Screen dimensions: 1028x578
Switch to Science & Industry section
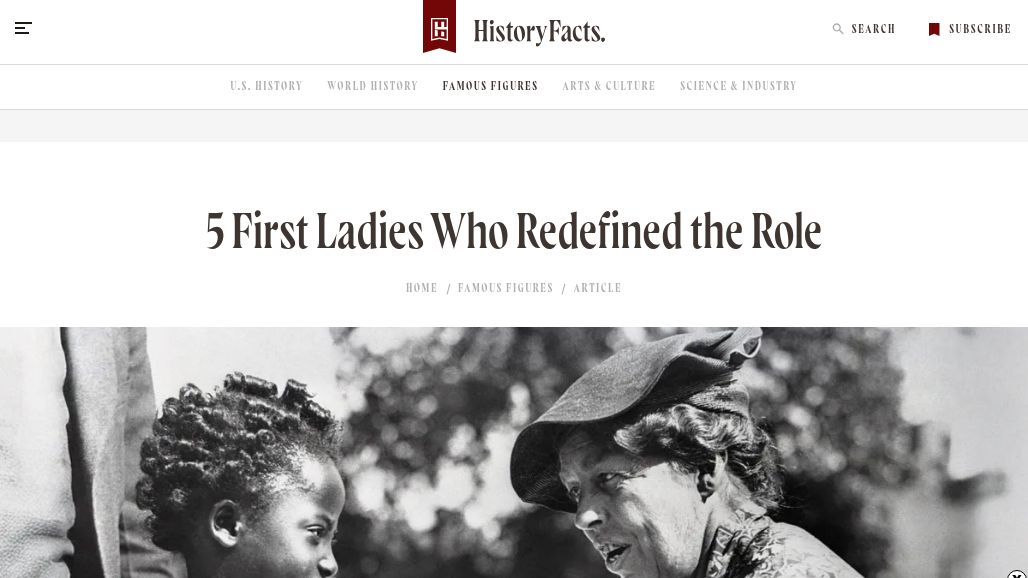point(738,86)
